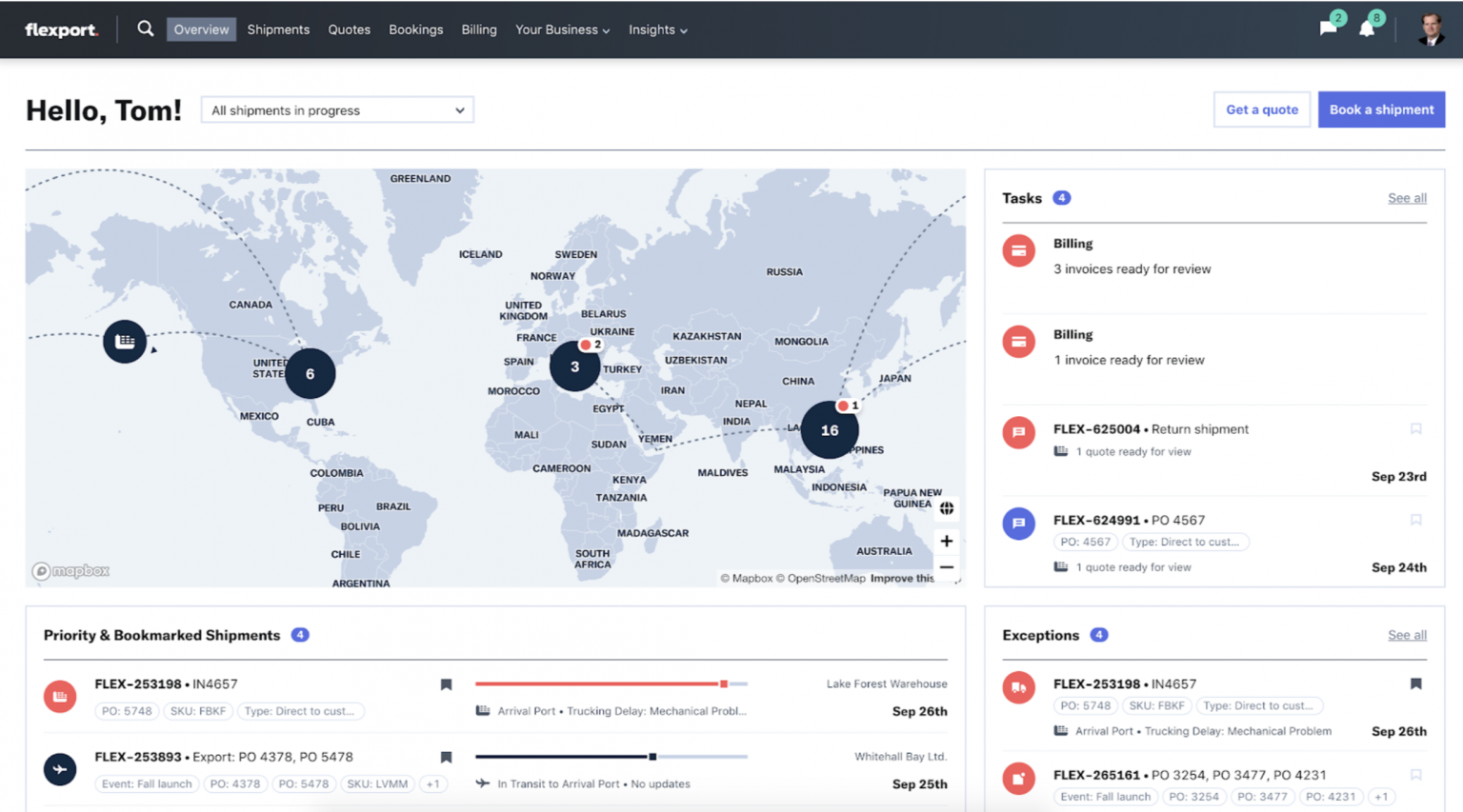Bookmark the FLEX-625004 return shipment task
1463x812 pixels.
(x=1415, y=428)
